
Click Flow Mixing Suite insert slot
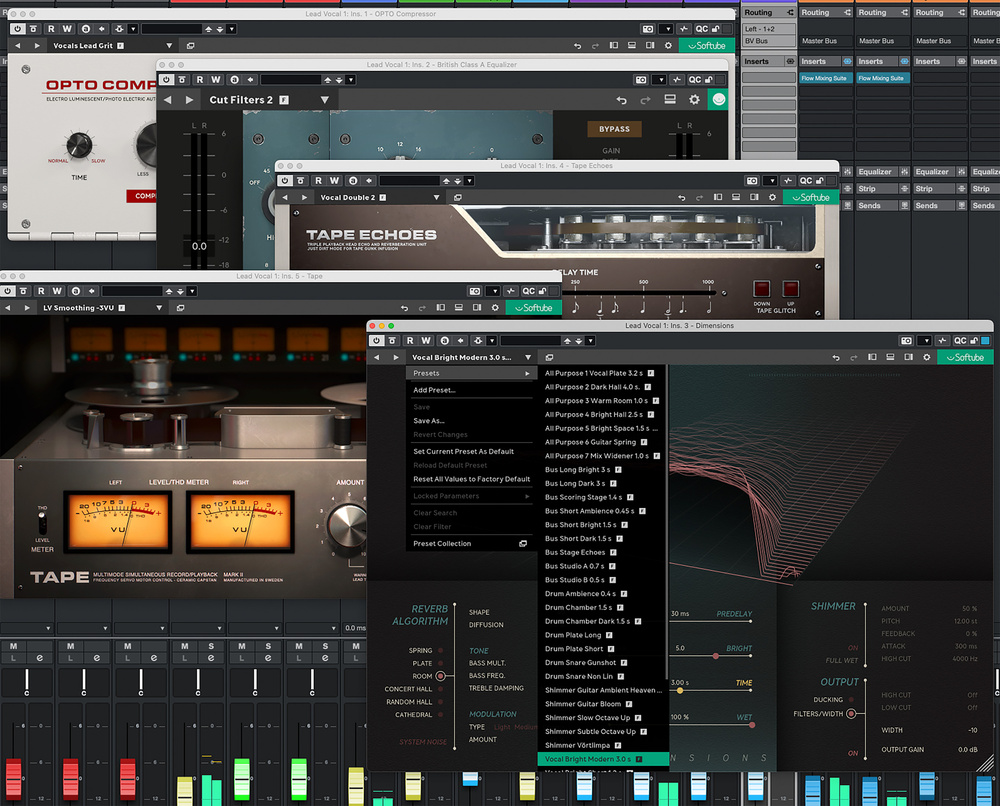point(825,78)
